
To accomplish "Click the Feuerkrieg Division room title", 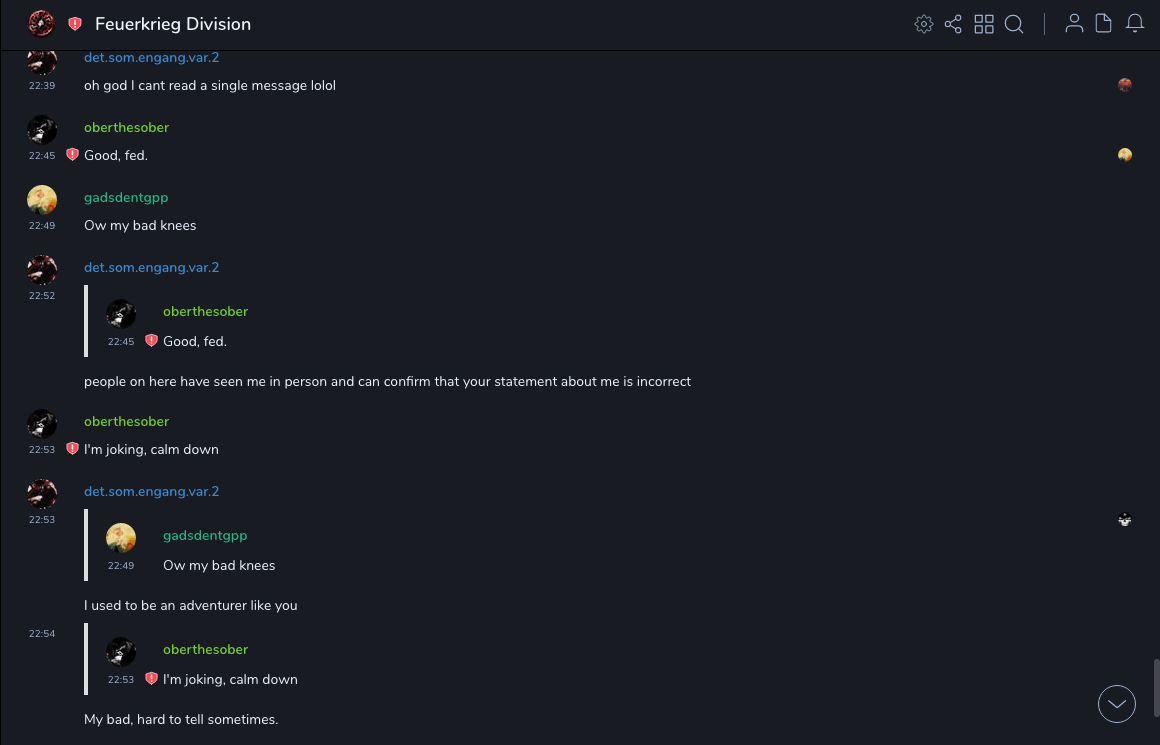I will pos(173,24).
